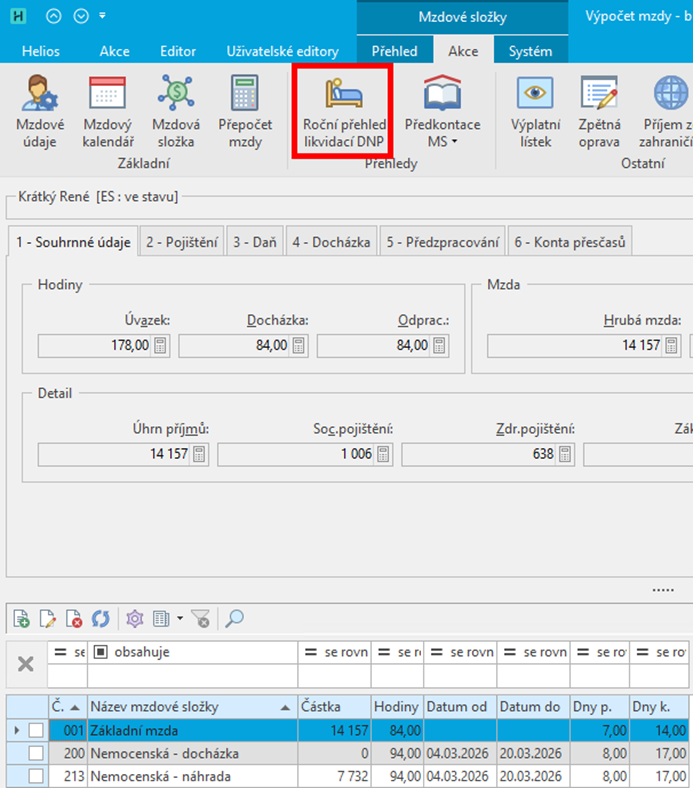Check the box for Základní mzda row

[36, 731]
